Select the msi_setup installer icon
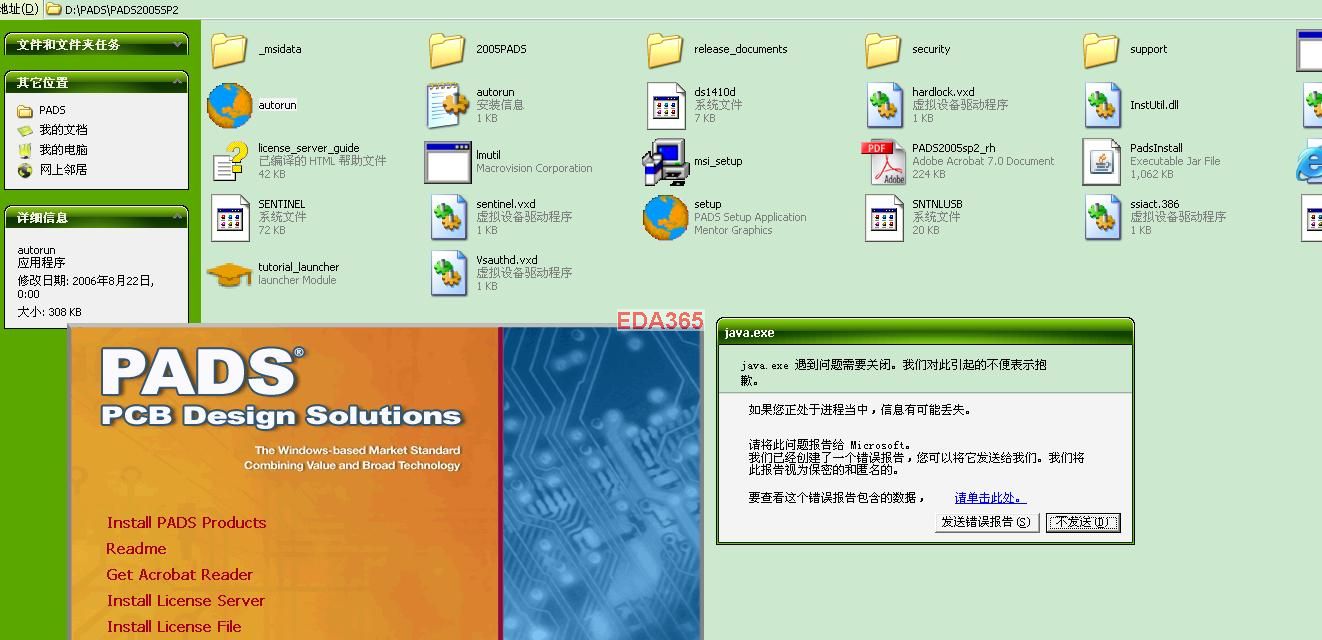This screenshot has height=640, width=1322. tap(666, 161)
